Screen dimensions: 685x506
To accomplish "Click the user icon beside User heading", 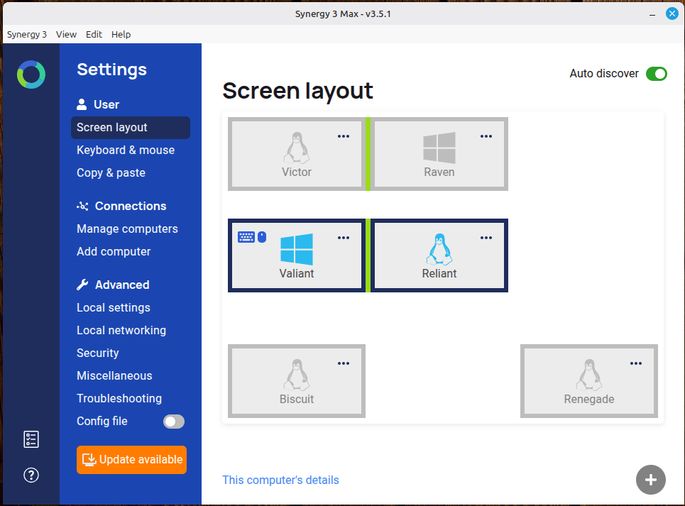I will pyautogui.click(x=82, y=104).
